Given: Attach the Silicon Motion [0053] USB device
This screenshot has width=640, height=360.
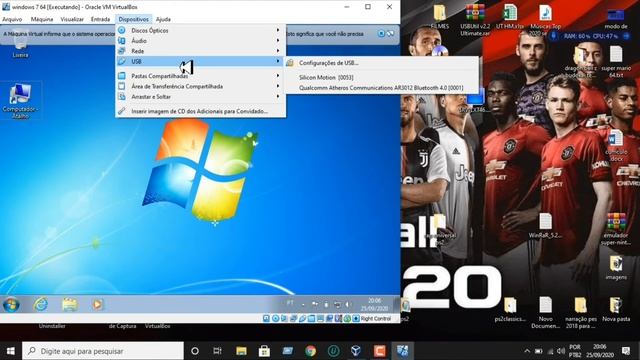Looking at the screenshot, I should coord(381,77).
